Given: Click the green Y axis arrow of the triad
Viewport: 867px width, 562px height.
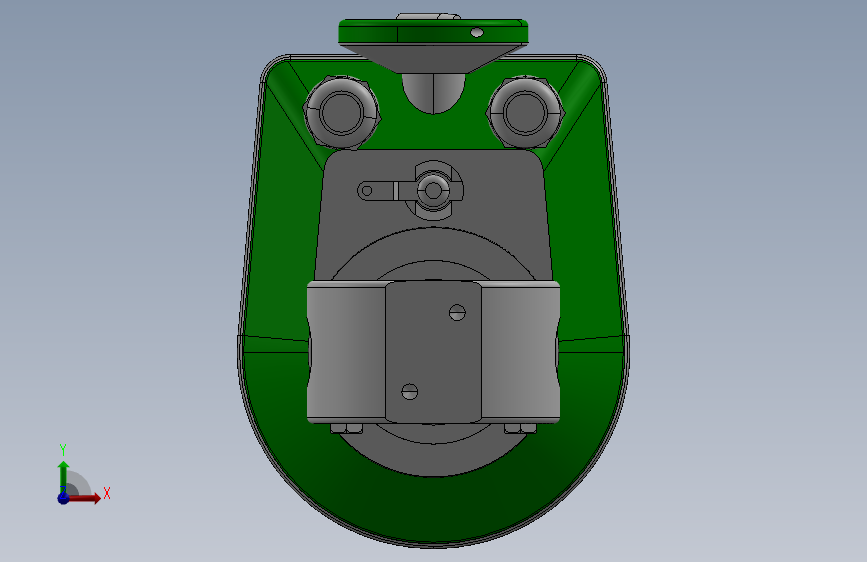Looking at the screenshot, I should [x=63, y=476].
